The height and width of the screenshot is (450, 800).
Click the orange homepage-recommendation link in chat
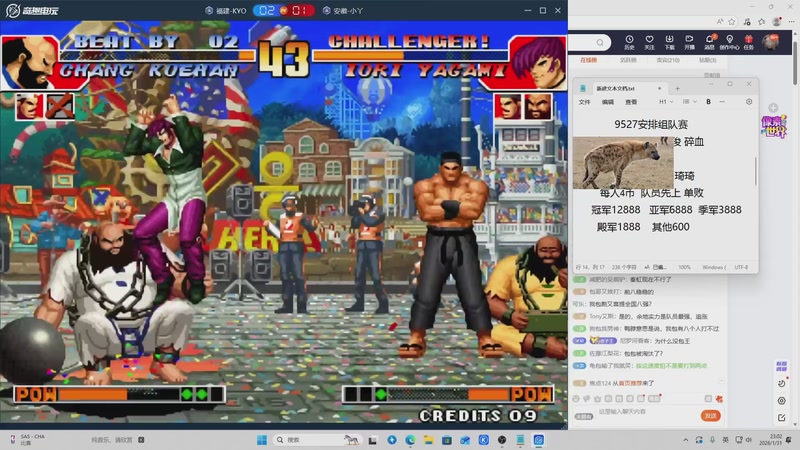point(630,383)
